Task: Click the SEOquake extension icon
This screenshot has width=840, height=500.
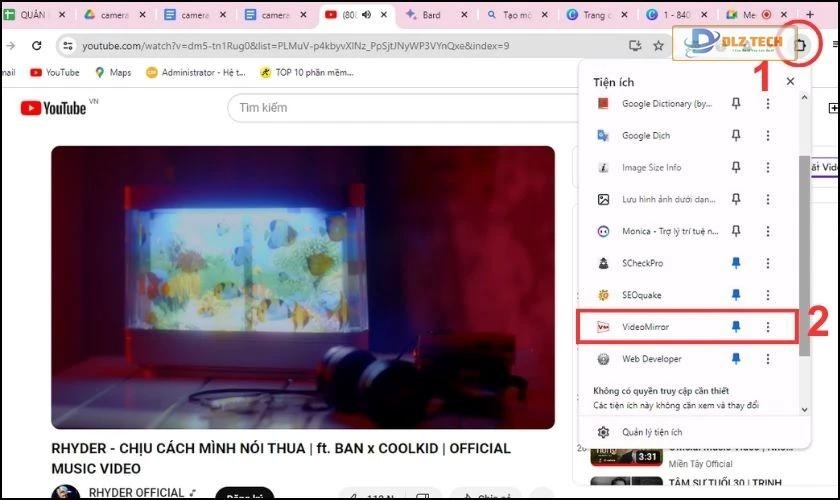Action: (603, 295)
